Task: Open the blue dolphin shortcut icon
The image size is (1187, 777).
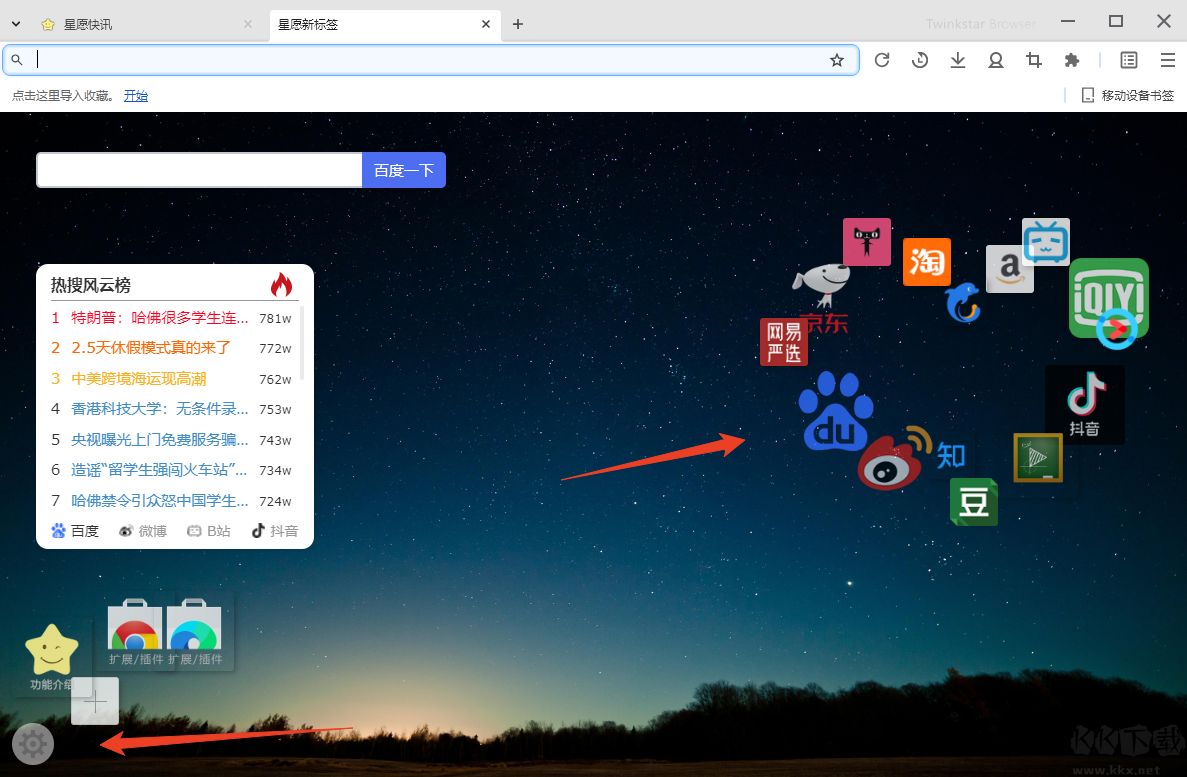Action: tap(963, 302)
